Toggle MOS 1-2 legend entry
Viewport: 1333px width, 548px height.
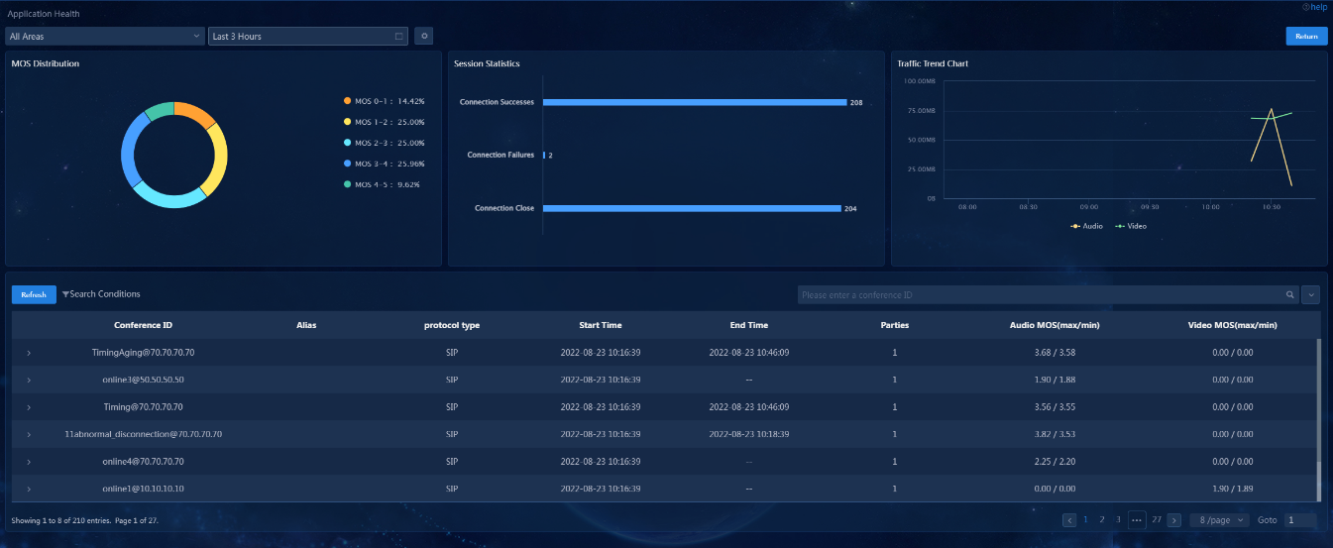pos(384,122)
